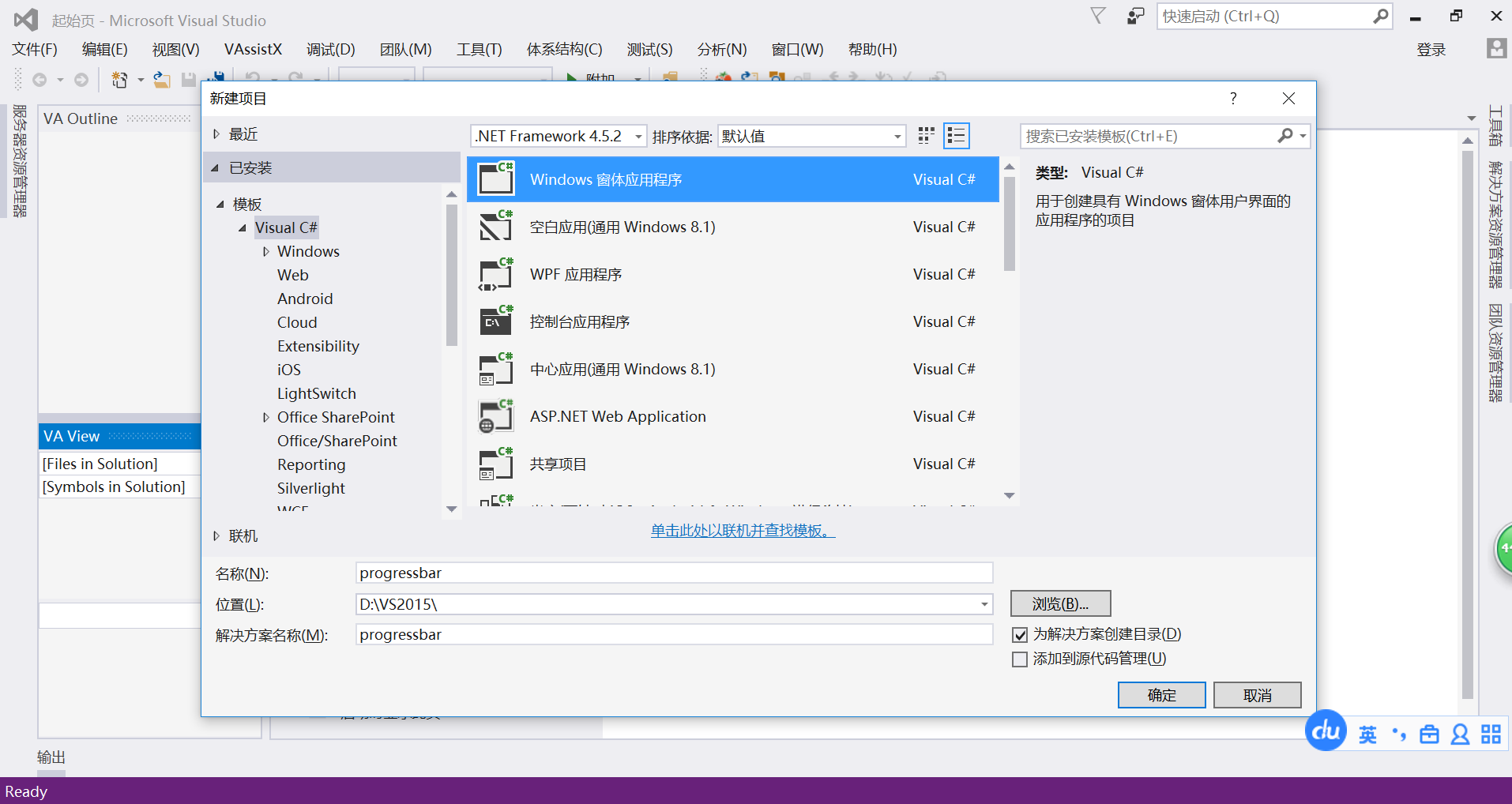Image resolution: width=1512 pixels, height=804 pixels.
Task: Click the 取消 button
Action: click(x=1258, y=695)
